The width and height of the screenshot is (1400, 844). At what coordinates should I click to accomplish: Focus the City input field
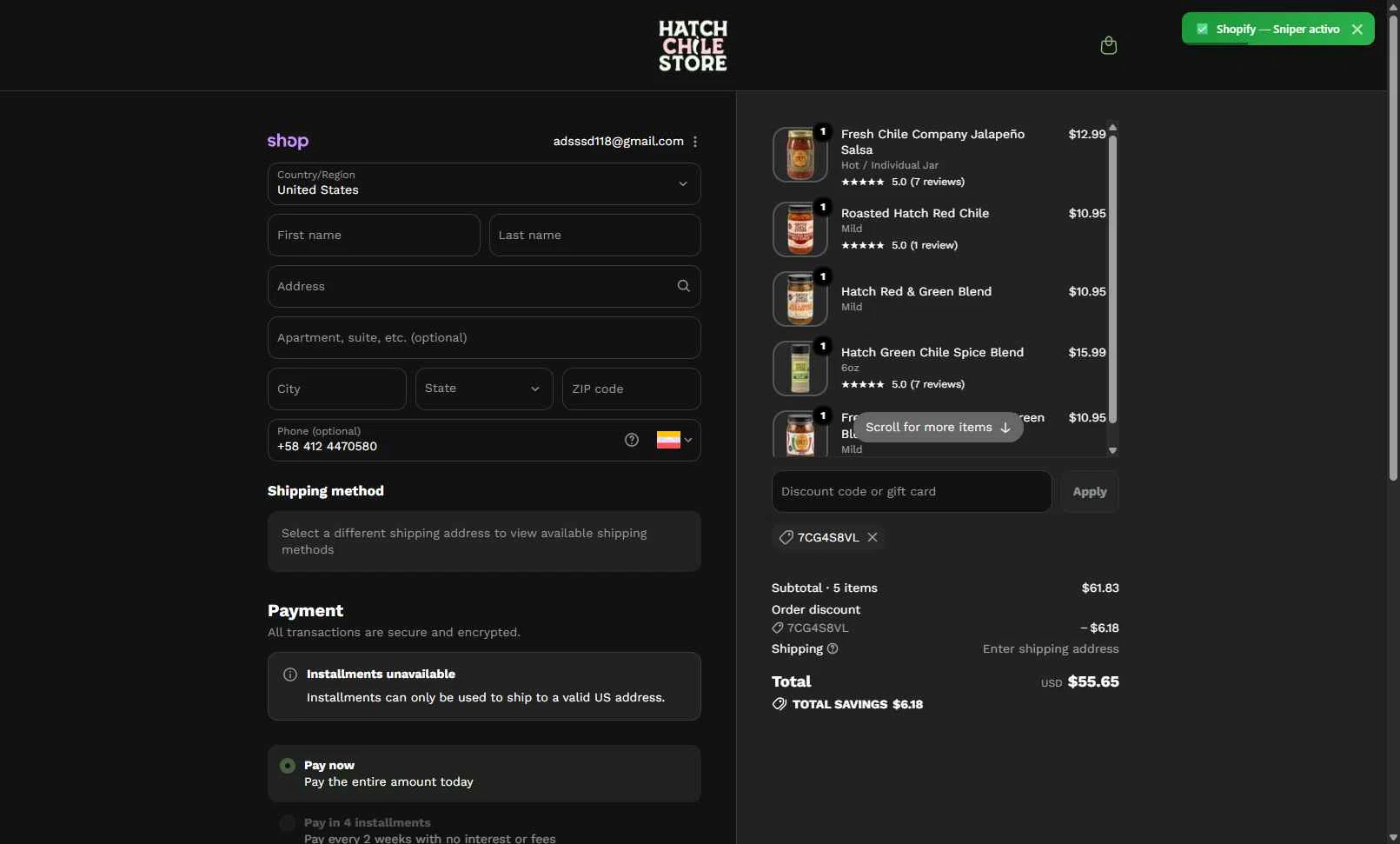[336, 389]
